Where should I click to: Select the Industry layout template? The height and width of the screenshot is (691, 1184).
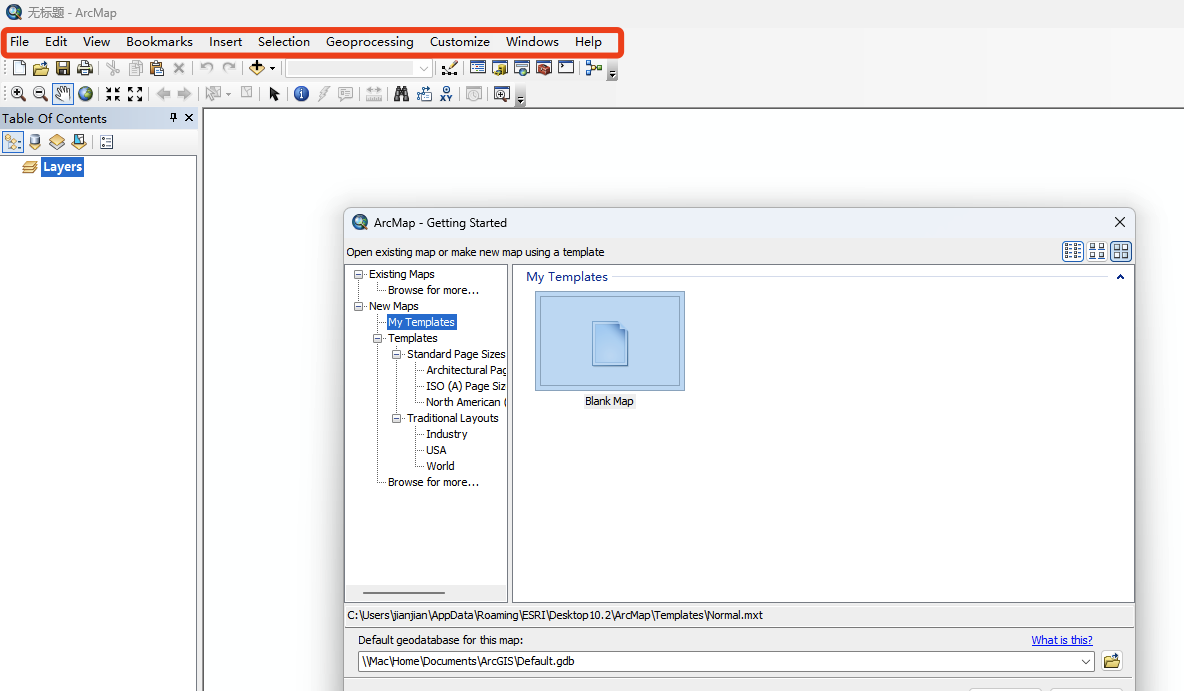446,434
